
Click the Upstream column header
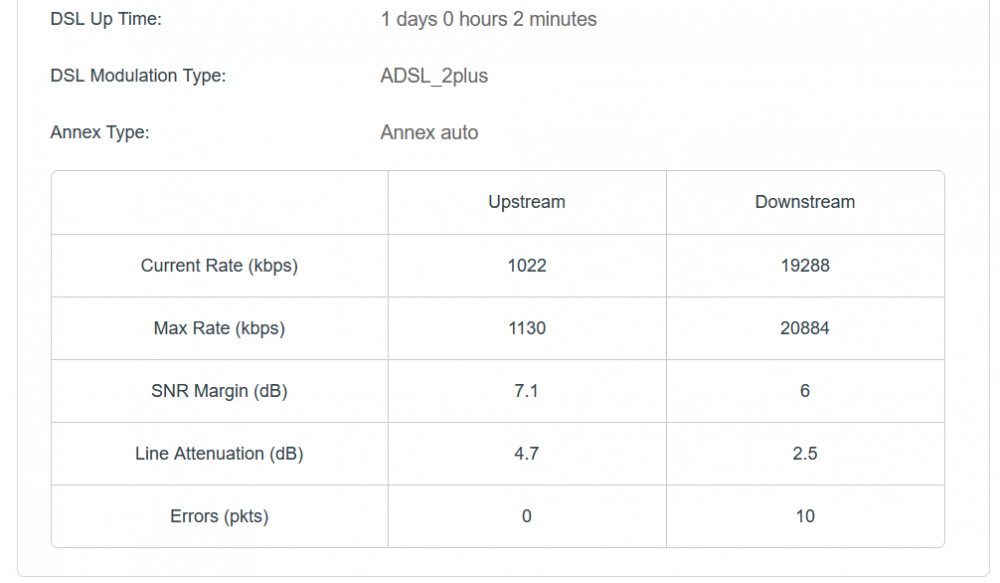click(x=526, y=202)
